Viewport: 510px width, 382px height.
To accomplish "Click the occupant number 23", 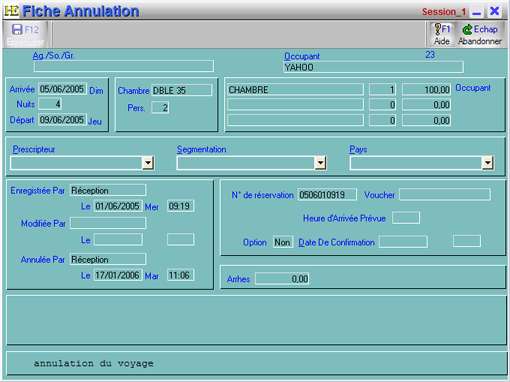I will coord(430,54).
